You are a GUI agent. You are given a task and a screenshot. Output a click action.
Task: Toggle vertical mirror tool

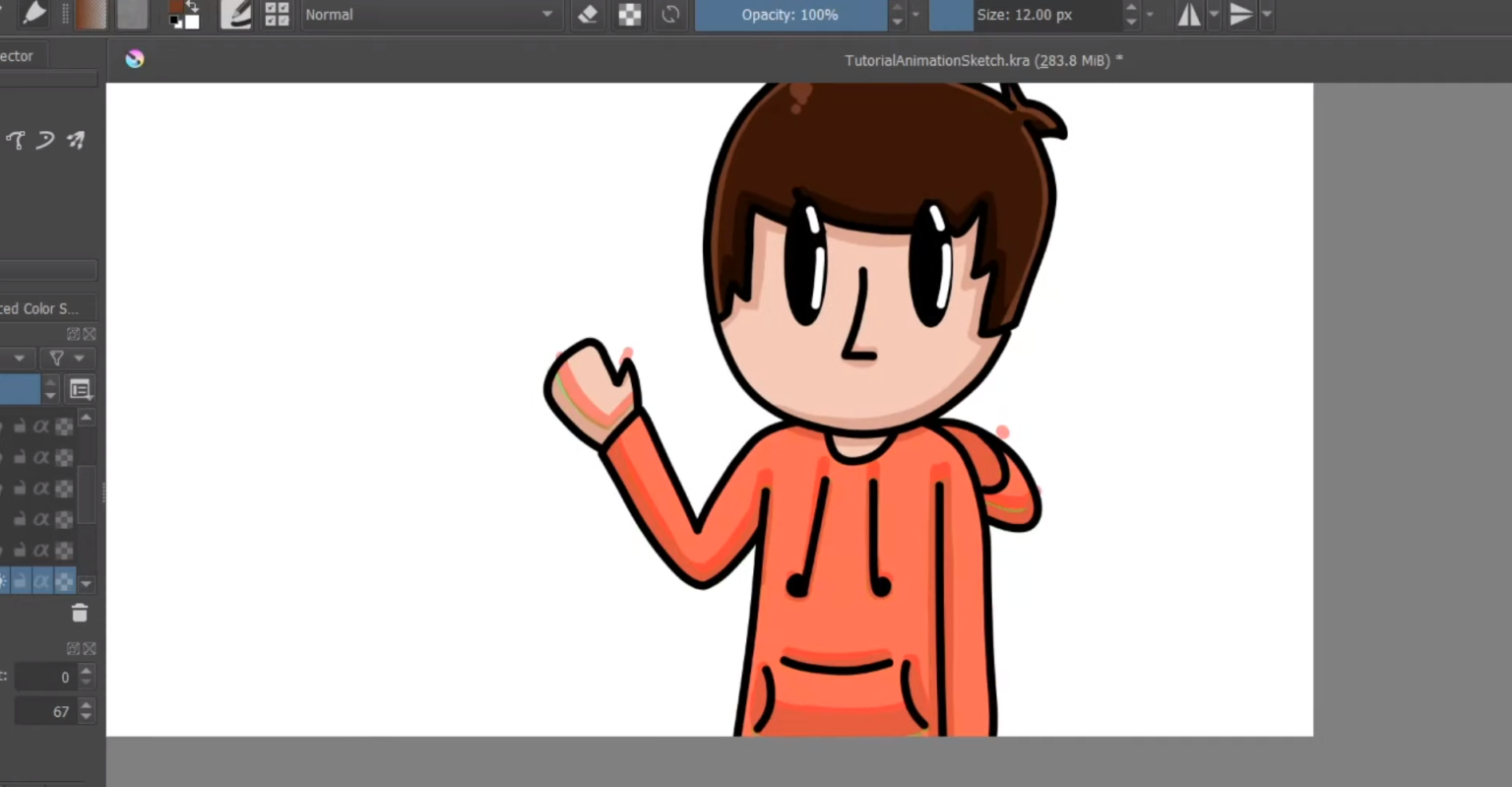[x=1241, y=15]
